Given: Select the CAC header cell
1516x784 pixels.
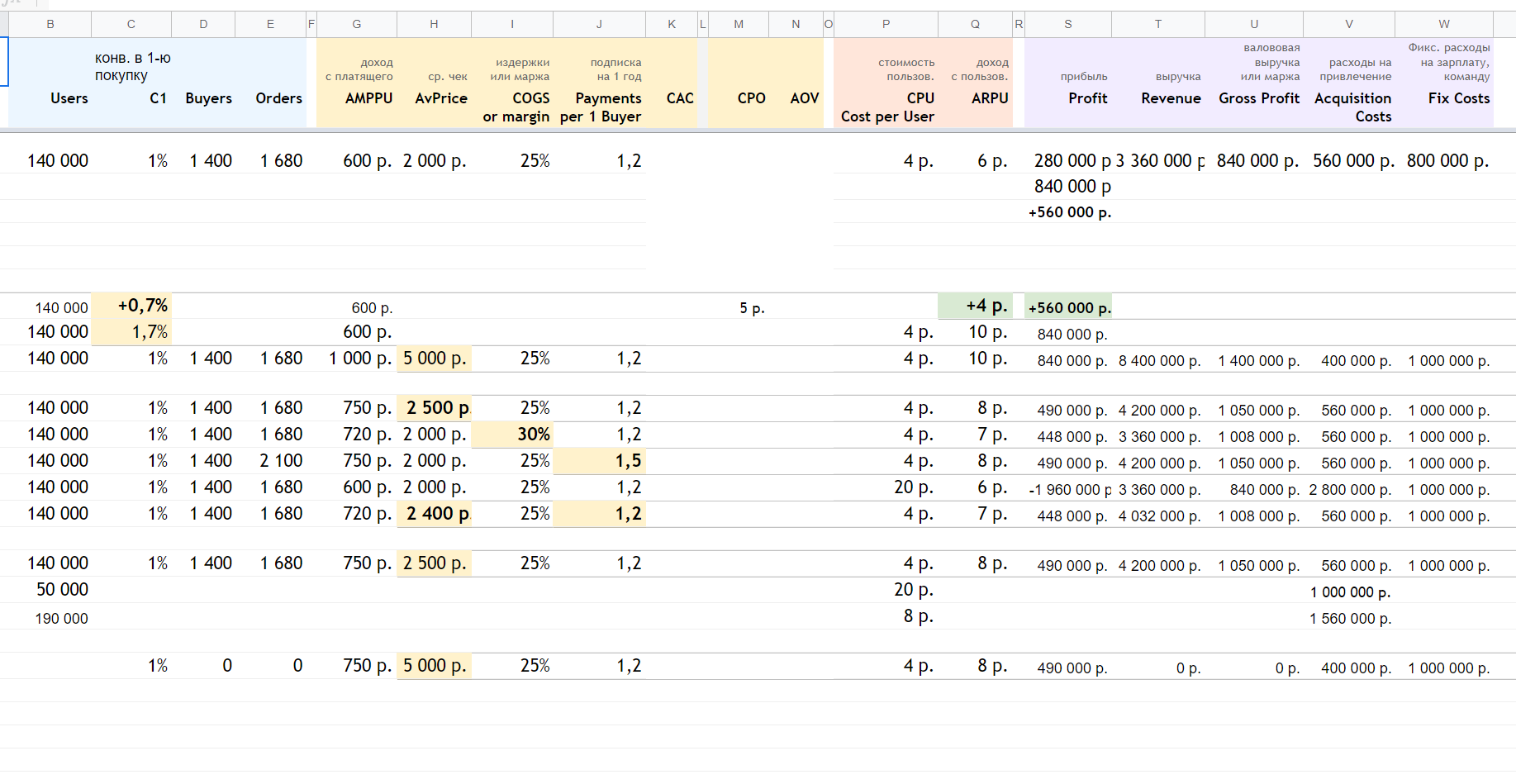Looking at the screenshot, I should click(x=679, y=98).
